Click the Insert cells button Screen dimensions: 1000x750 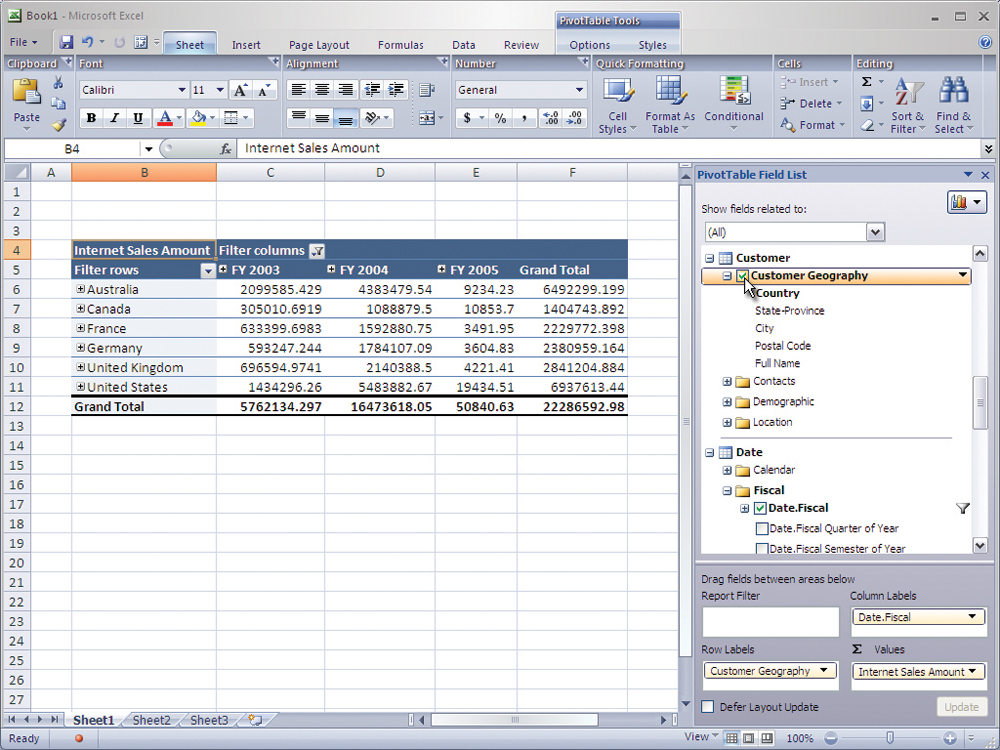pyautogui.click(x=810, y=82)
